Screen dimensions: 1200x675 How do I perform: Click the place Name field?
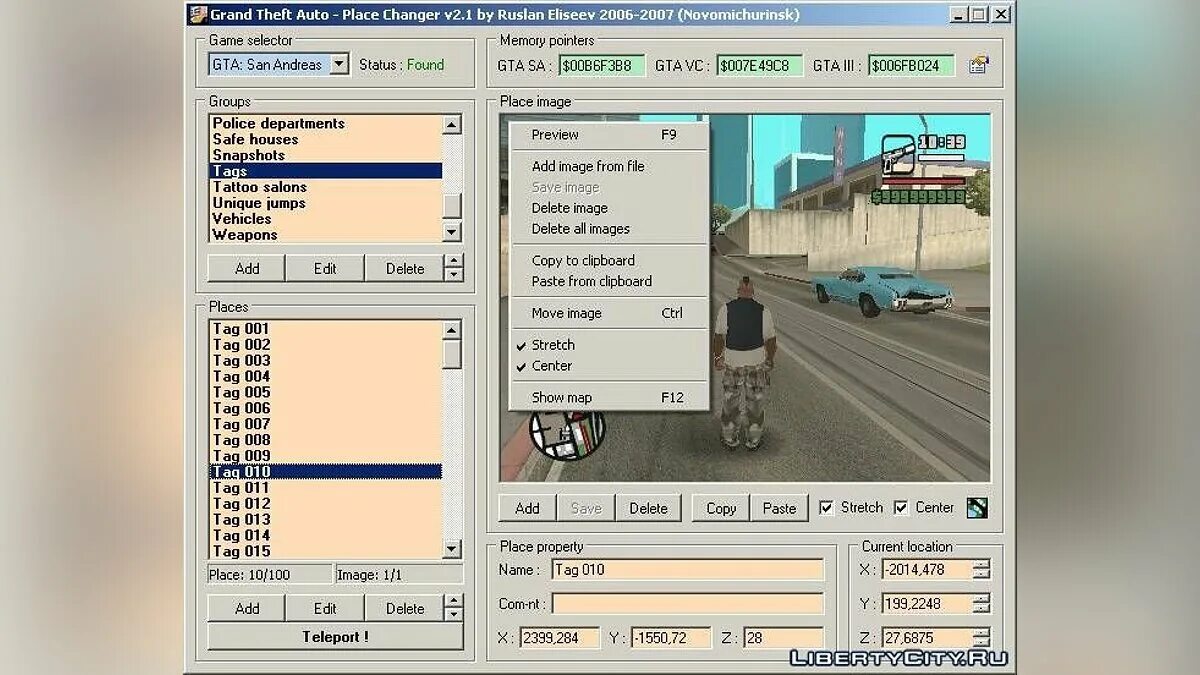pos(688,570)
